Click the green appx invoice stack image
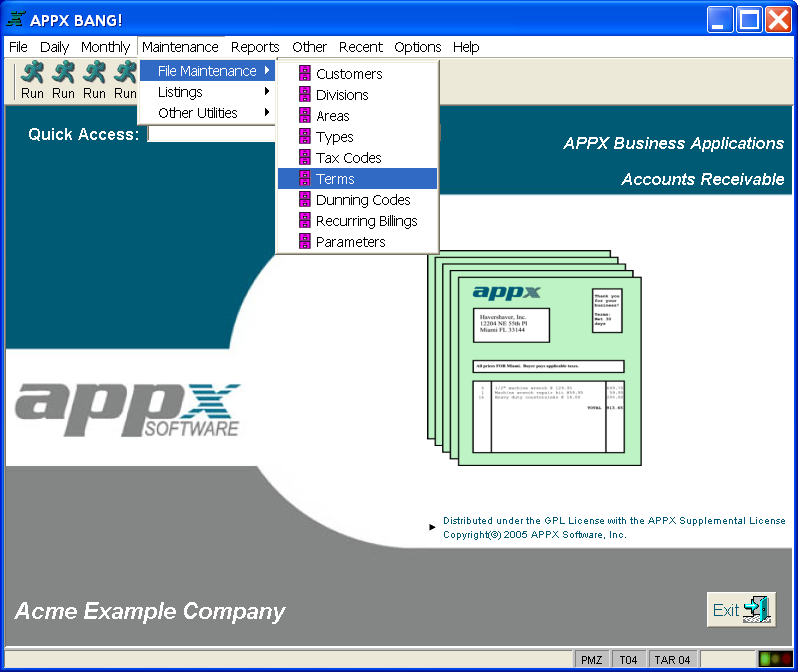Viewport: 798px width, 672px height. (534, 358)
